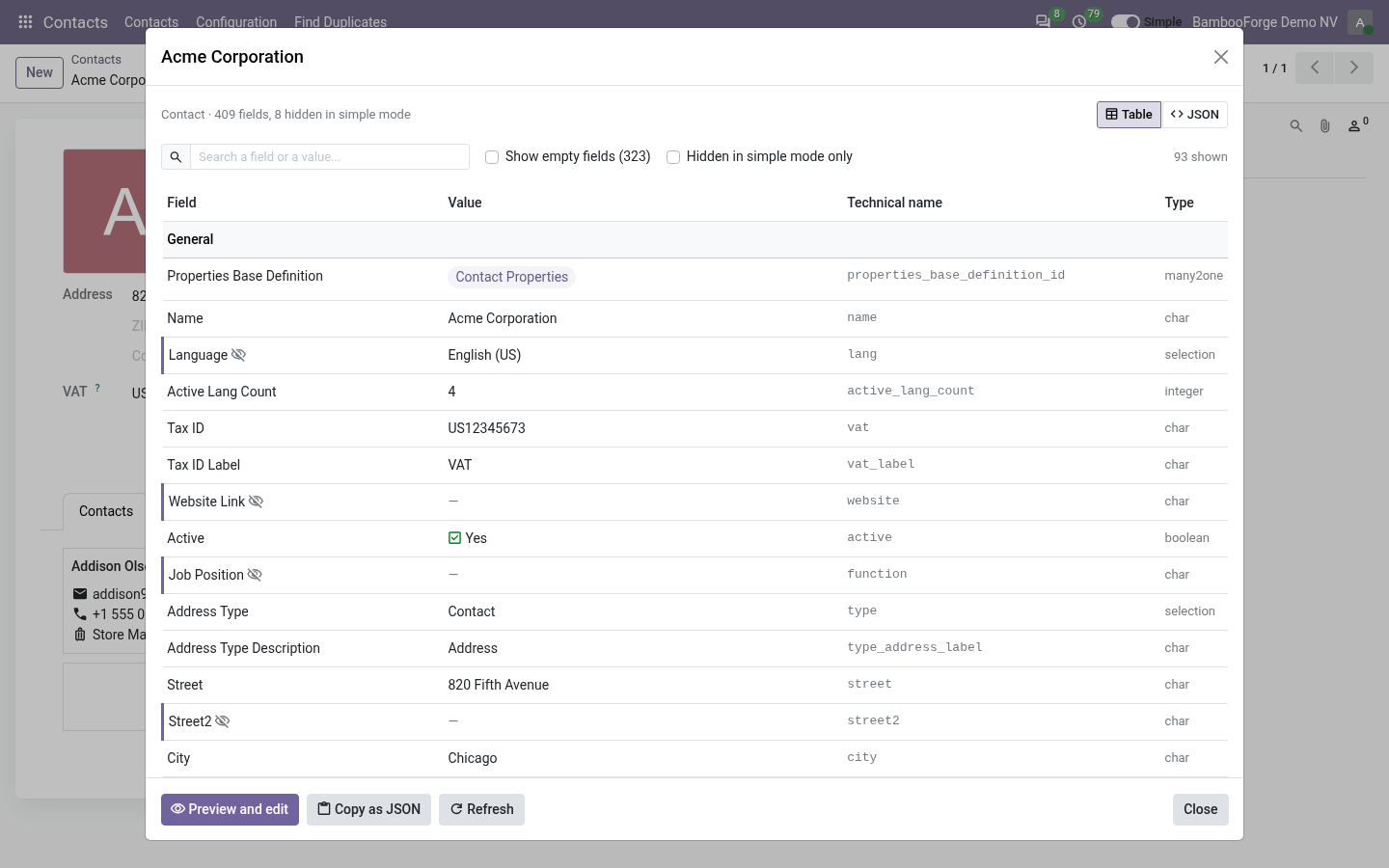Click the hidden-eye icon next to Website Link
1389x868 pixels.
pyautogui.click(x=257, y=502)
